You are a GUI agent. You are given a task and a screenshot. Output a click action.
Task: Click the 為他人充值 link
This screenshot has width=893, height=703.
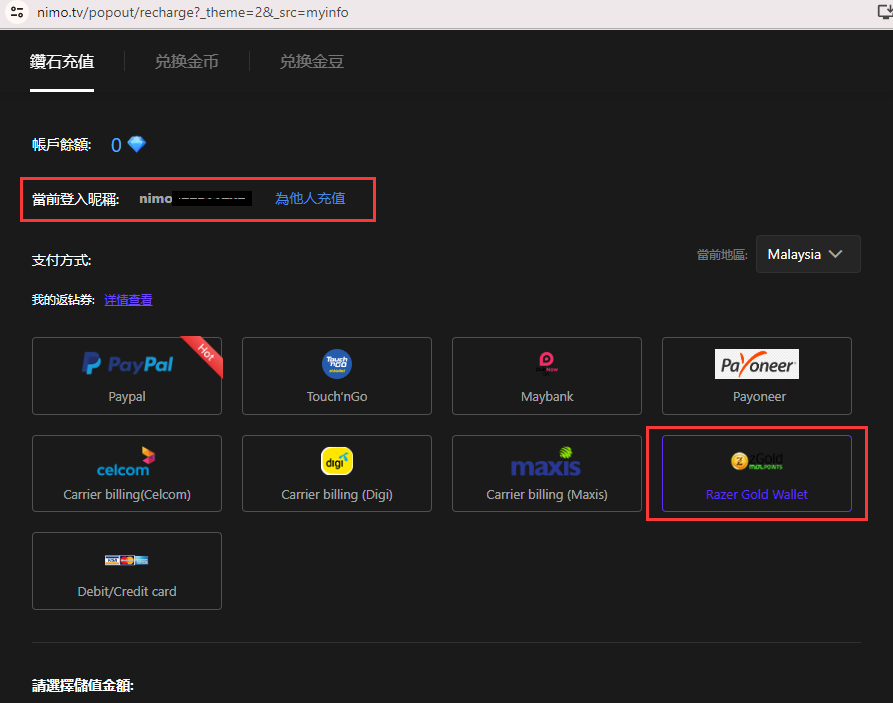[x=310, y=198]
